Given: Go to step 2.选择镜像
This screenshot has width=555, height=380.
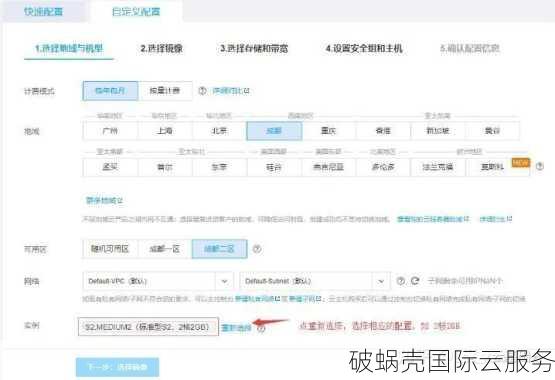Looking at the screenshot, I should pos(161,48).
